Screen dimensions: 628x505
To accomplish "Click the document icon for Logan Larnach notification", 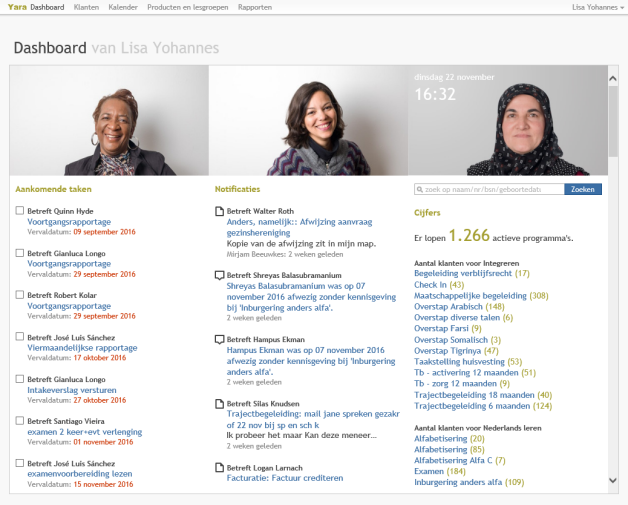I will (x=219, y=468).
